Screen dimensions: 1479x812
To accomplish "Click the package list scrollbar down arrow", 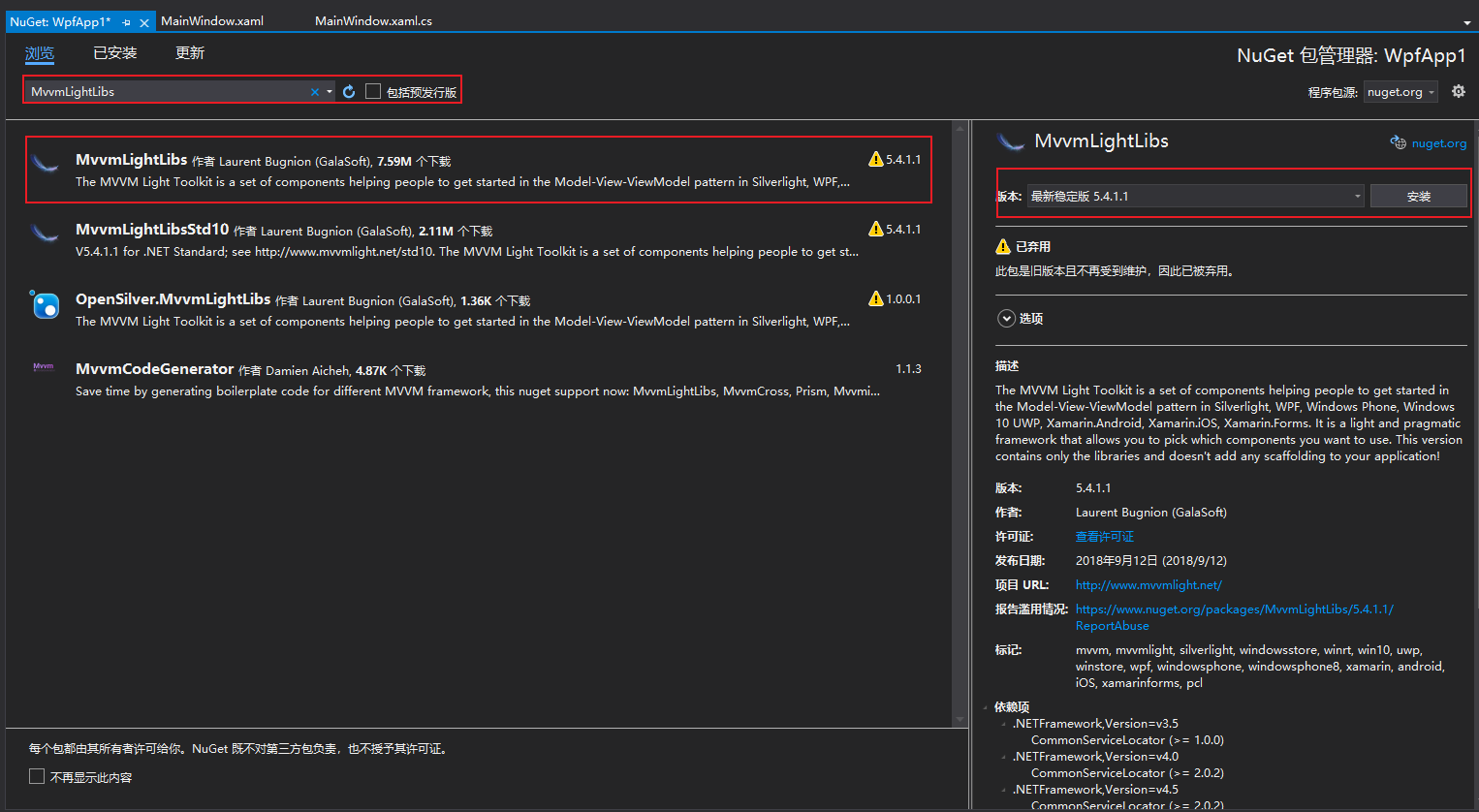I will click(960, 720).
